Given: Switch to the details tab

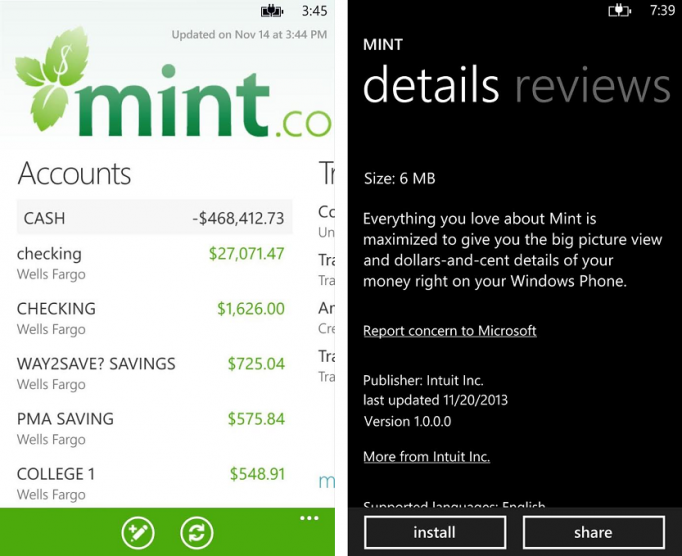Looking at the screenshot, I should tap(431, 84).
